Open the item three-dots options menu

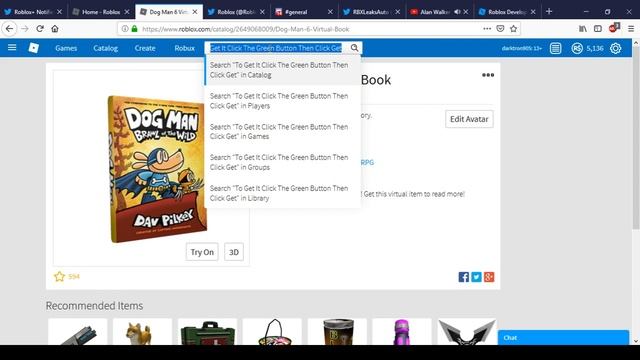point(488,75)
